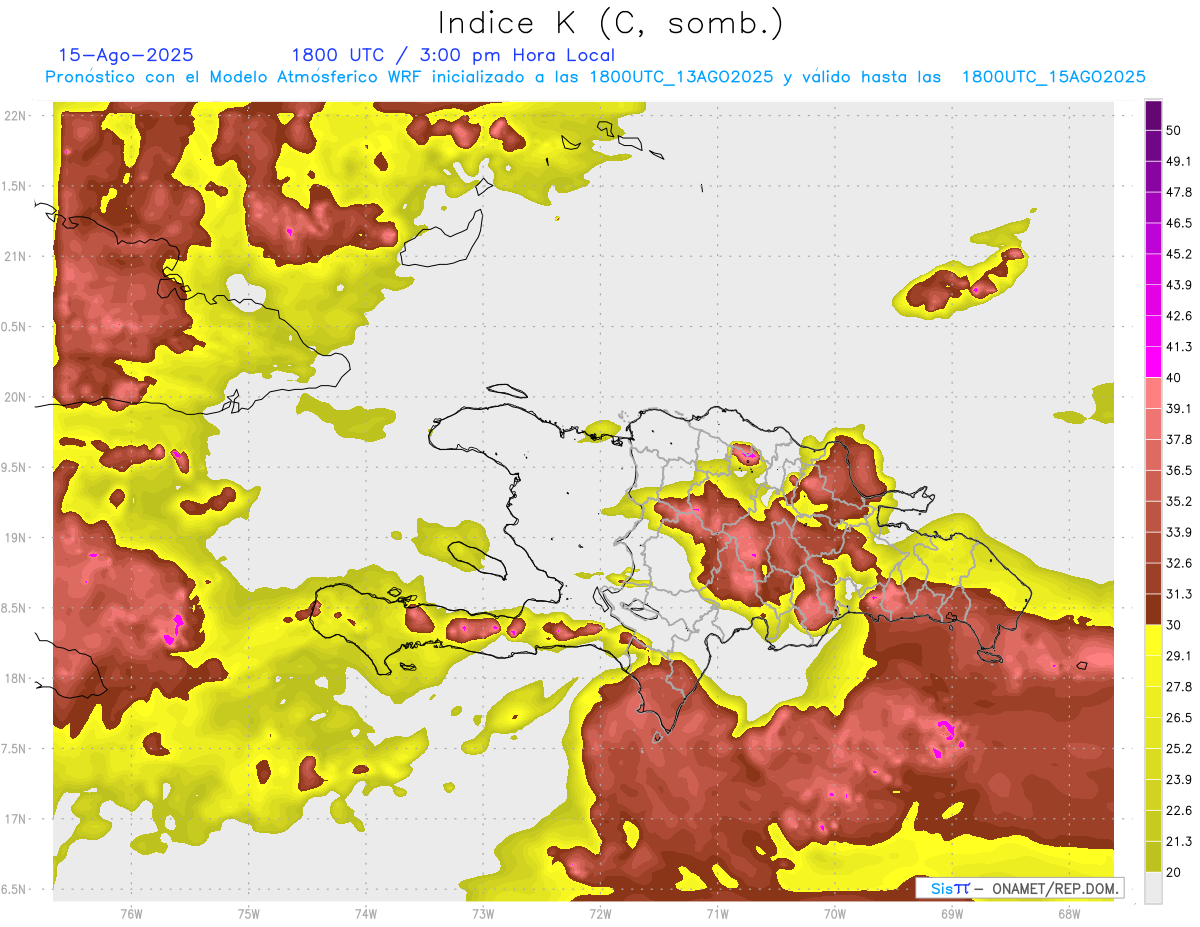This screenshot has height=927, width=1200.
Task: Click the legend value "35.2"
Action: pyautogui.click(x=1179, y=501)
